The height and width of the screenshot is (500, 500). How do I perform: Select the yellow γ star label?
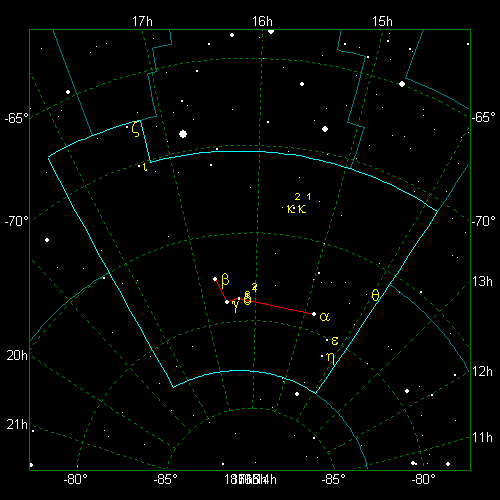[235, 306]
